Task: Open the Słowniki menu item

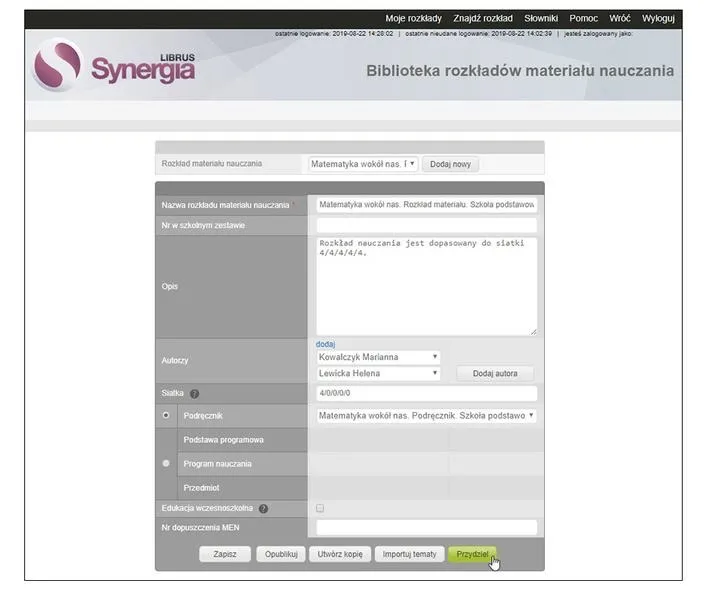Action: 541,18
